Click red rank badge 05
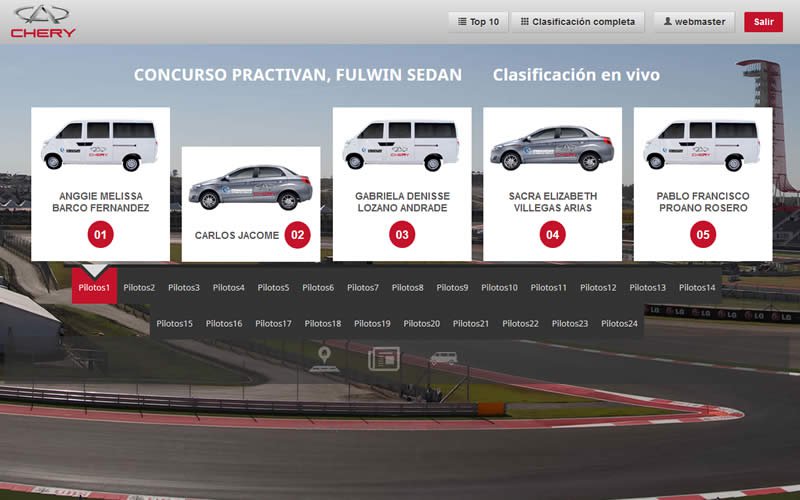Screen dimensions: 800x500 click(703, 235)
